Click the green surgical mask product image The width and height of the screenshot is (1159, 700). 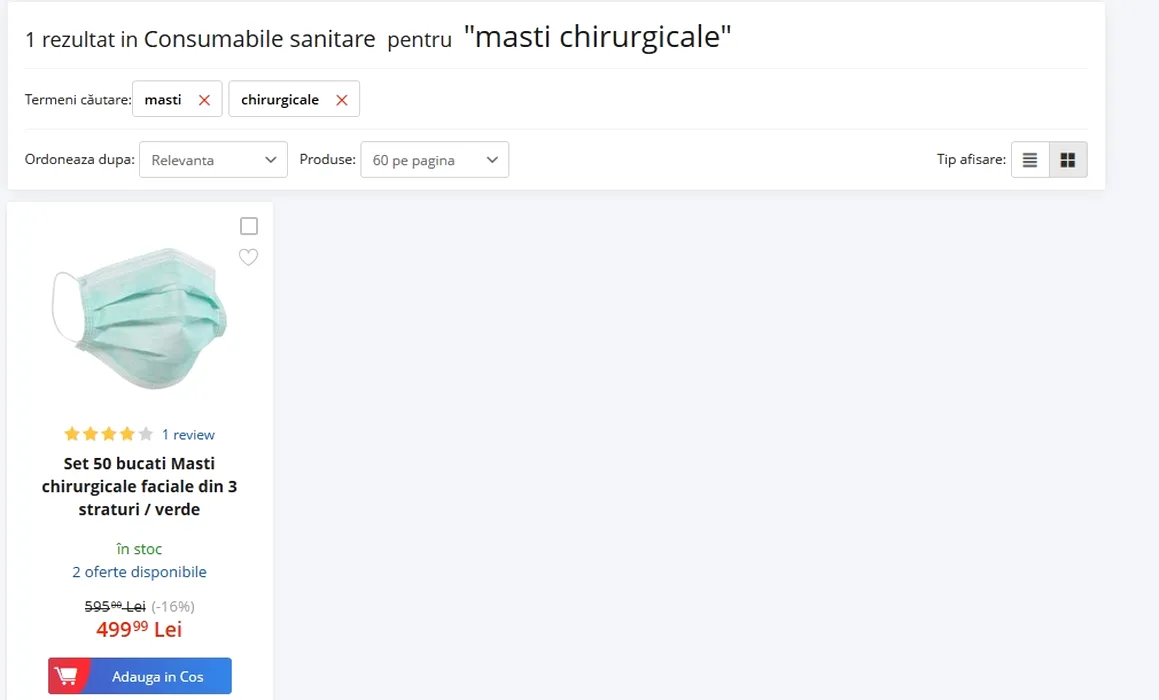(x=139, y=317)
